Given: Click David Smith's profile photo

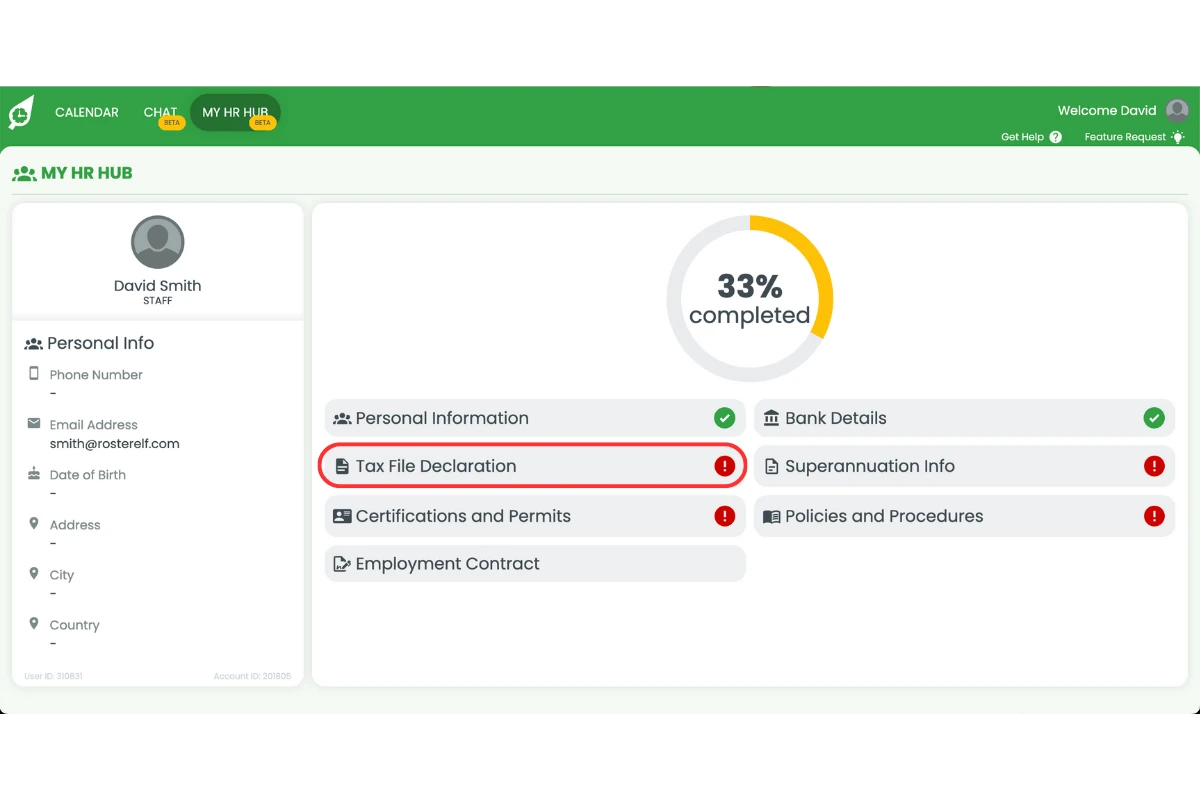Looking at the screenshot, I should click(x=158, y=242).
